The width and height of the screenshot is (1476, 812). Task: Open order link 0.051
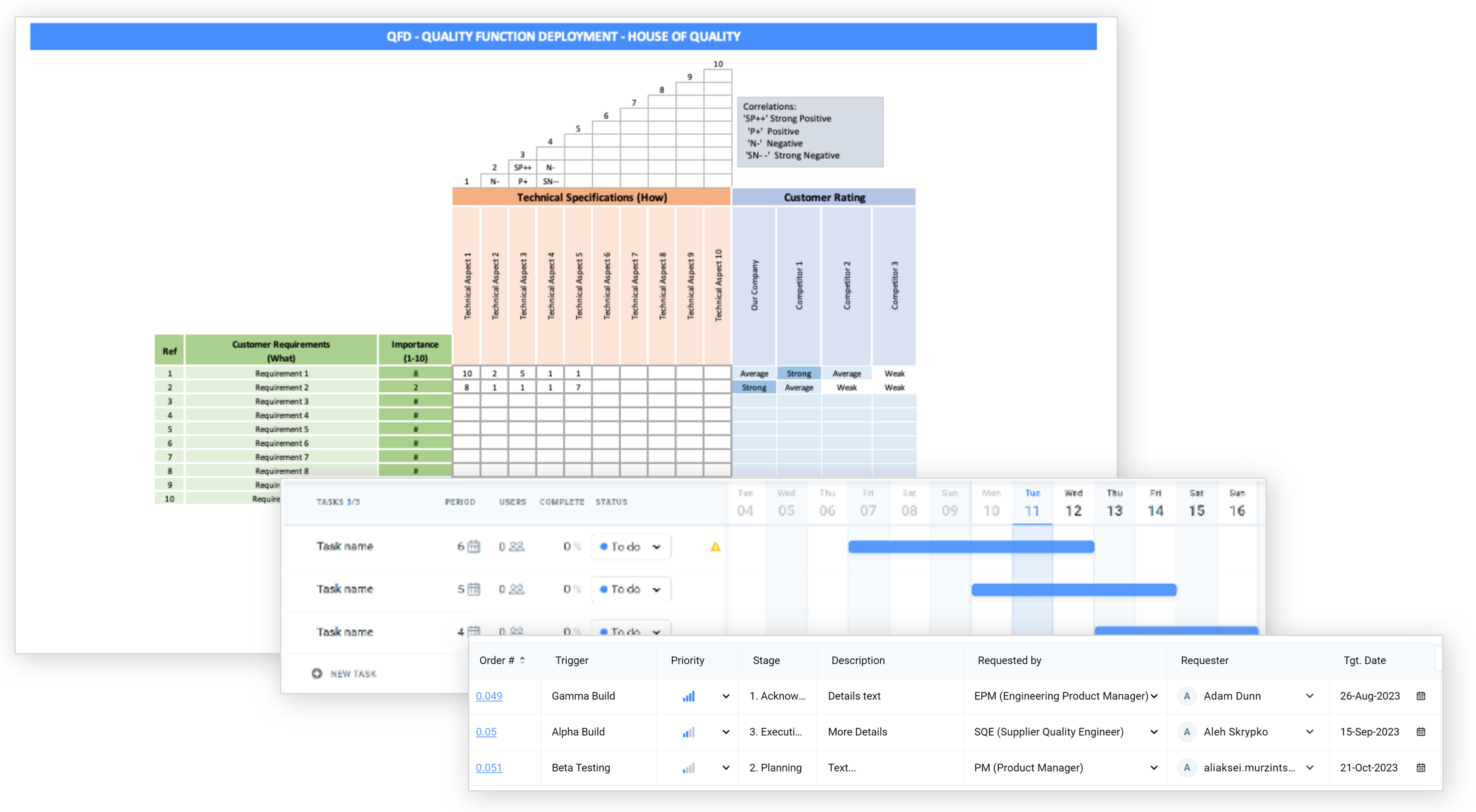(489, 767)
